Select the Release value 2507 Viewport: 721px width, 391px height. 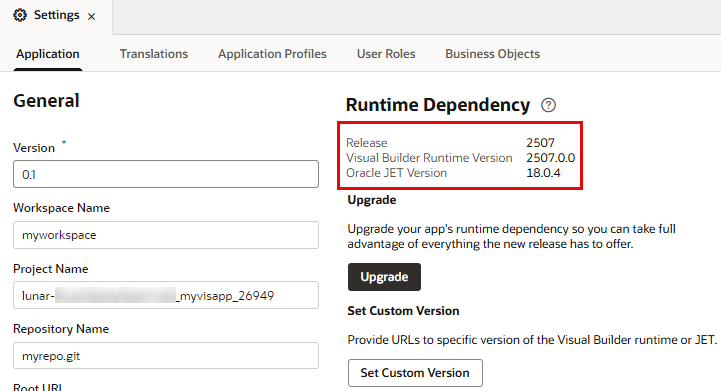click(540, 143)
